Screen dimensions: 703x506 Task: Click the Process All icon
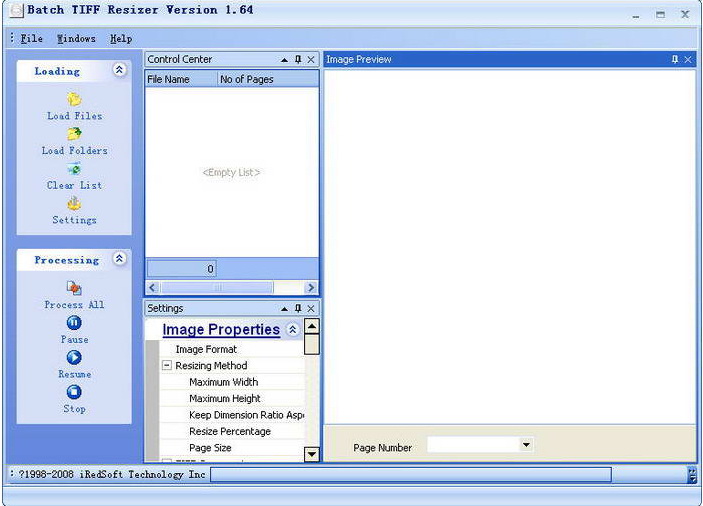click(74, 288)
